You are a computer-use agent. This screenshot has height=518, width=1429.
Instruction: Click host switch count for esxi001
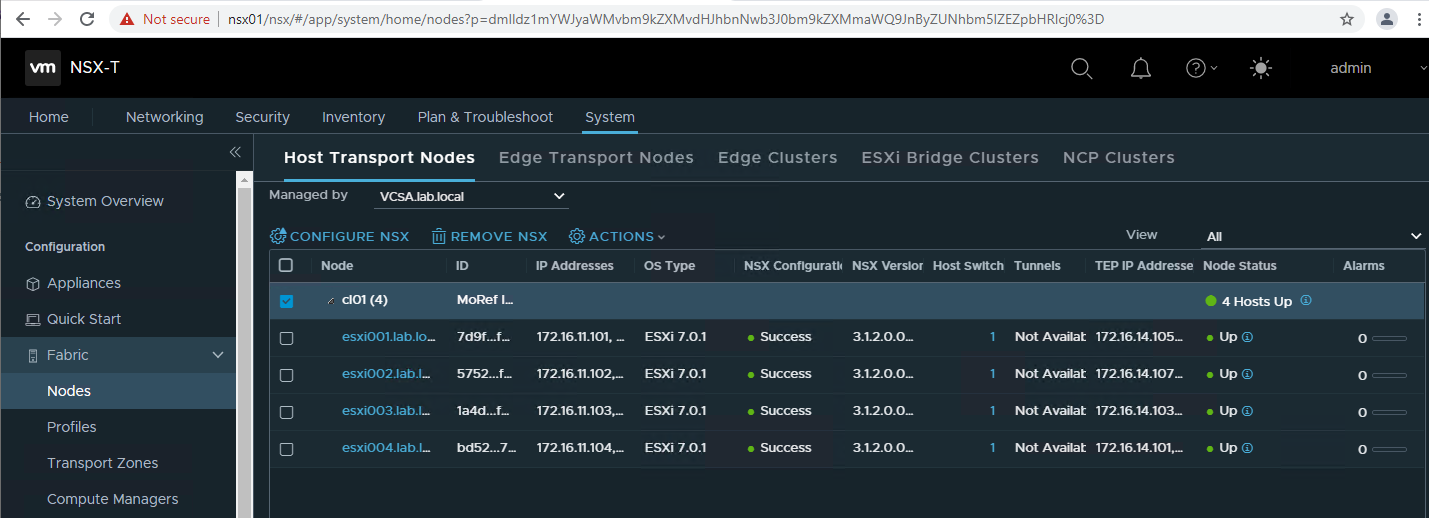click(992, 337)
